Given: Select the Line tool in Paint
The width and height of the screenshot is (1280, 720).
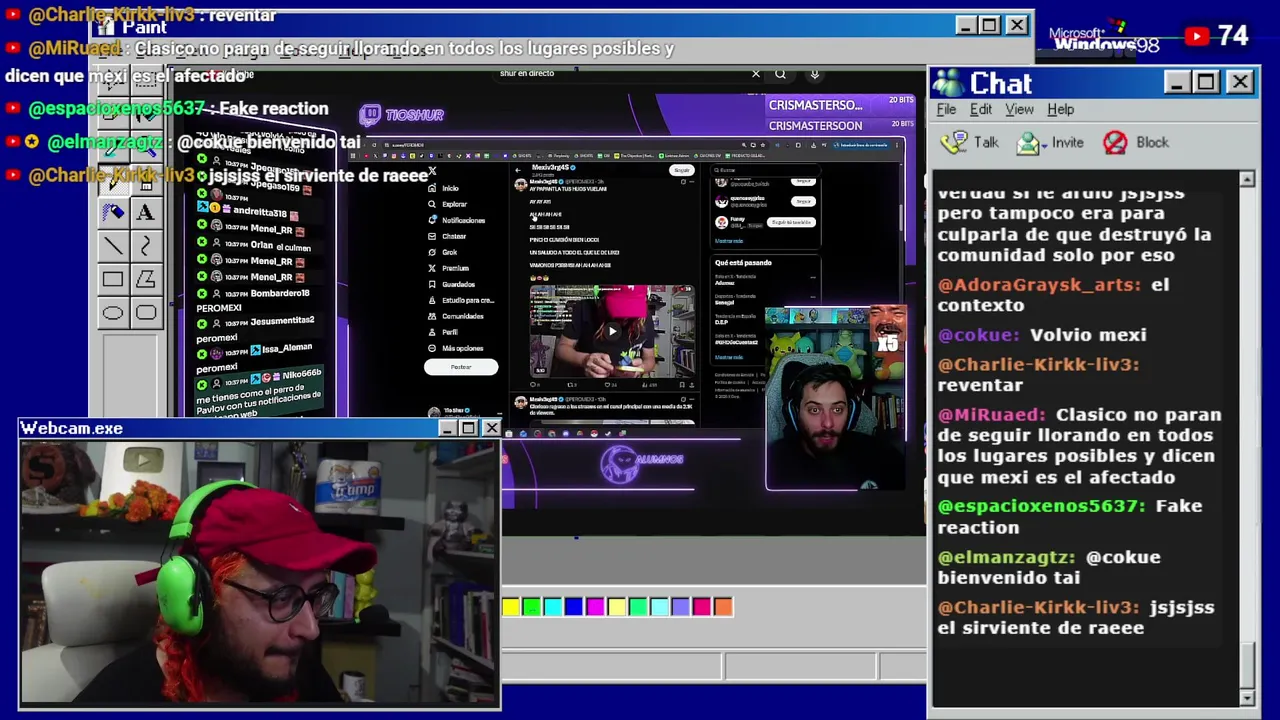Looking at the screenshot, I should tap(113, 245).
